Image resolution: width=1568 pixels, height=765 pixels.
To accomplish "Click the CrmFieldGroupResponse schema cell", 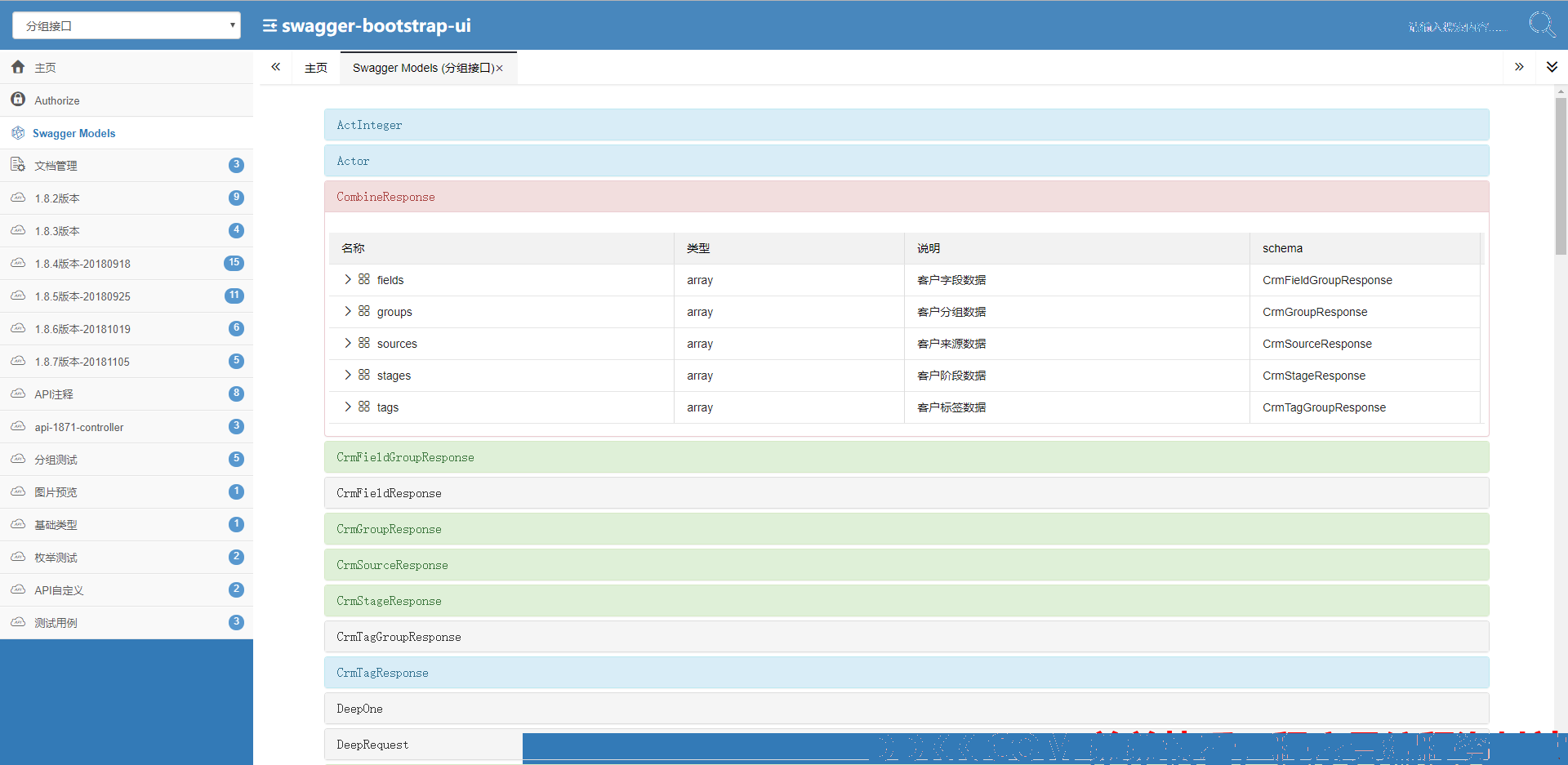I will 1365,280.
